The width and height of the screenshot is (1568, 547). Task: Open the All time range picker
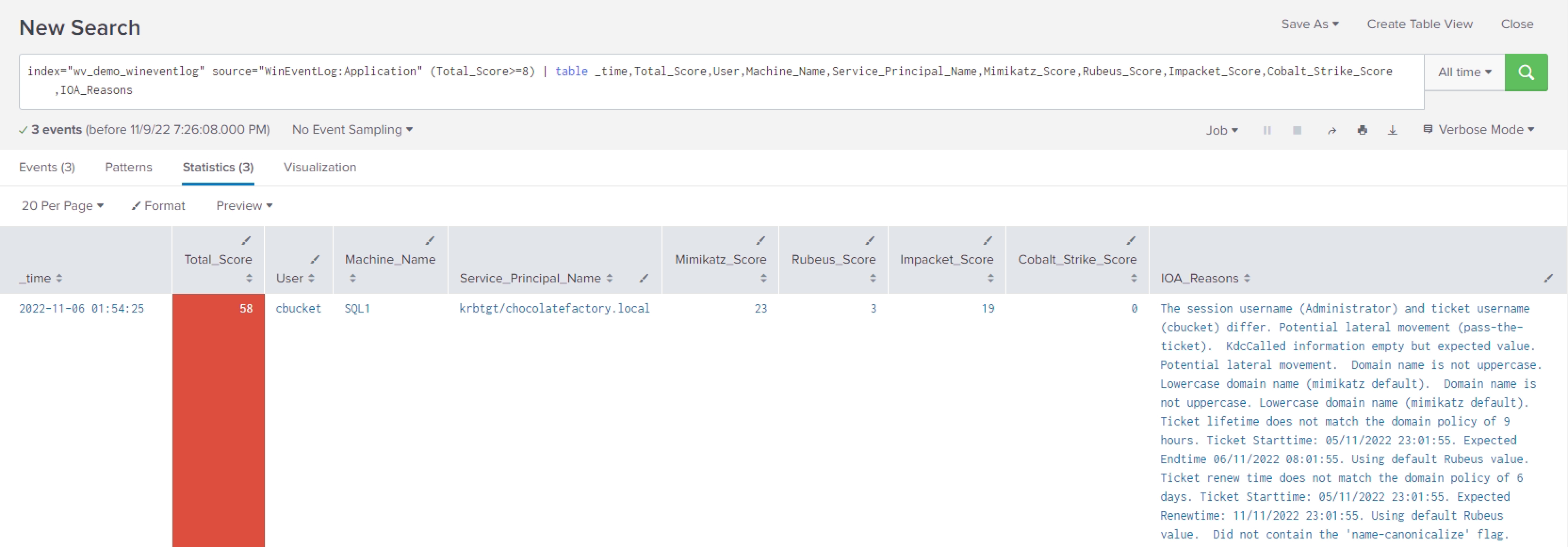(x=1464, y=72)
